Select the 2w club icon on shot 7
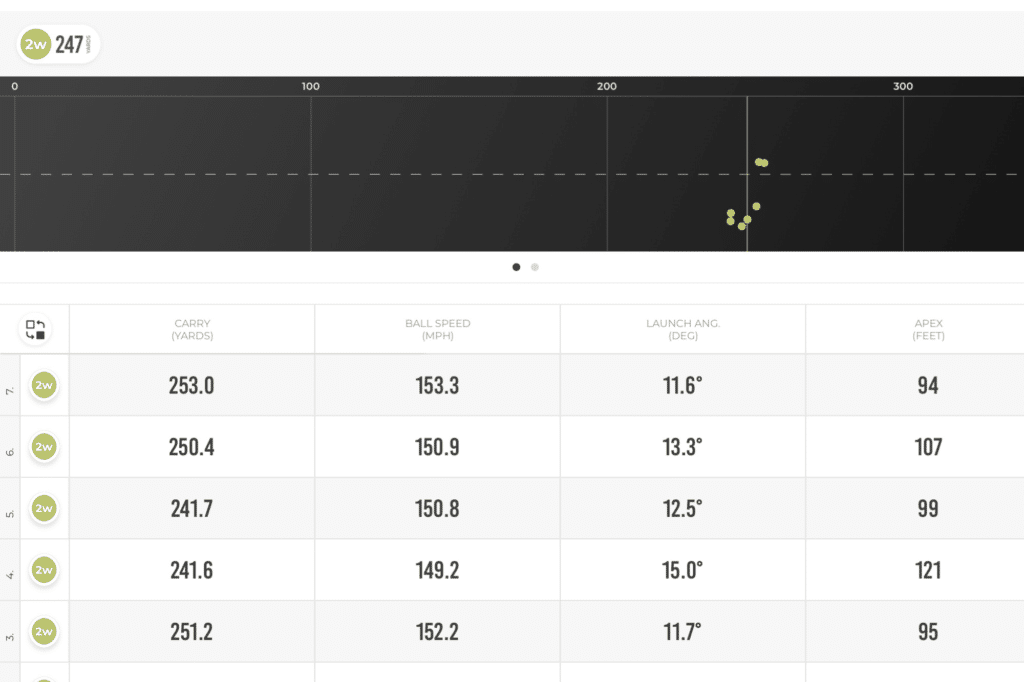The image size is (1024, 682). (43, 385)
